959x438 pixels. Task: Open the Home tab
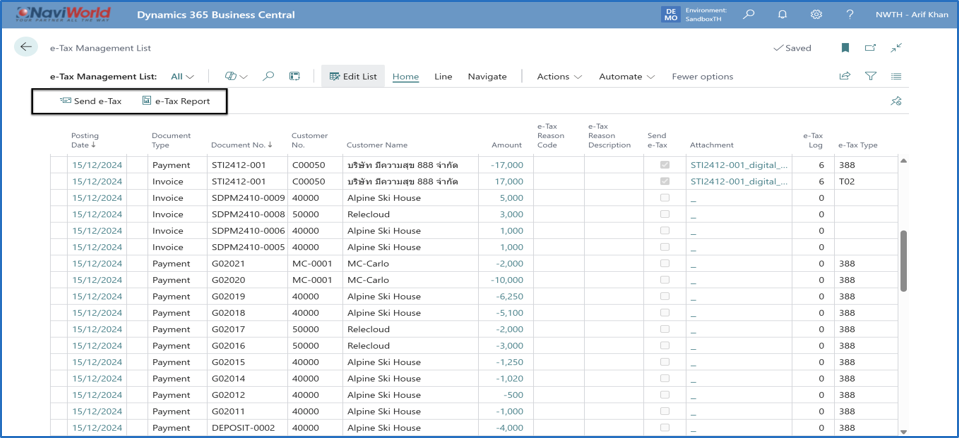click(x=405, y=76)
